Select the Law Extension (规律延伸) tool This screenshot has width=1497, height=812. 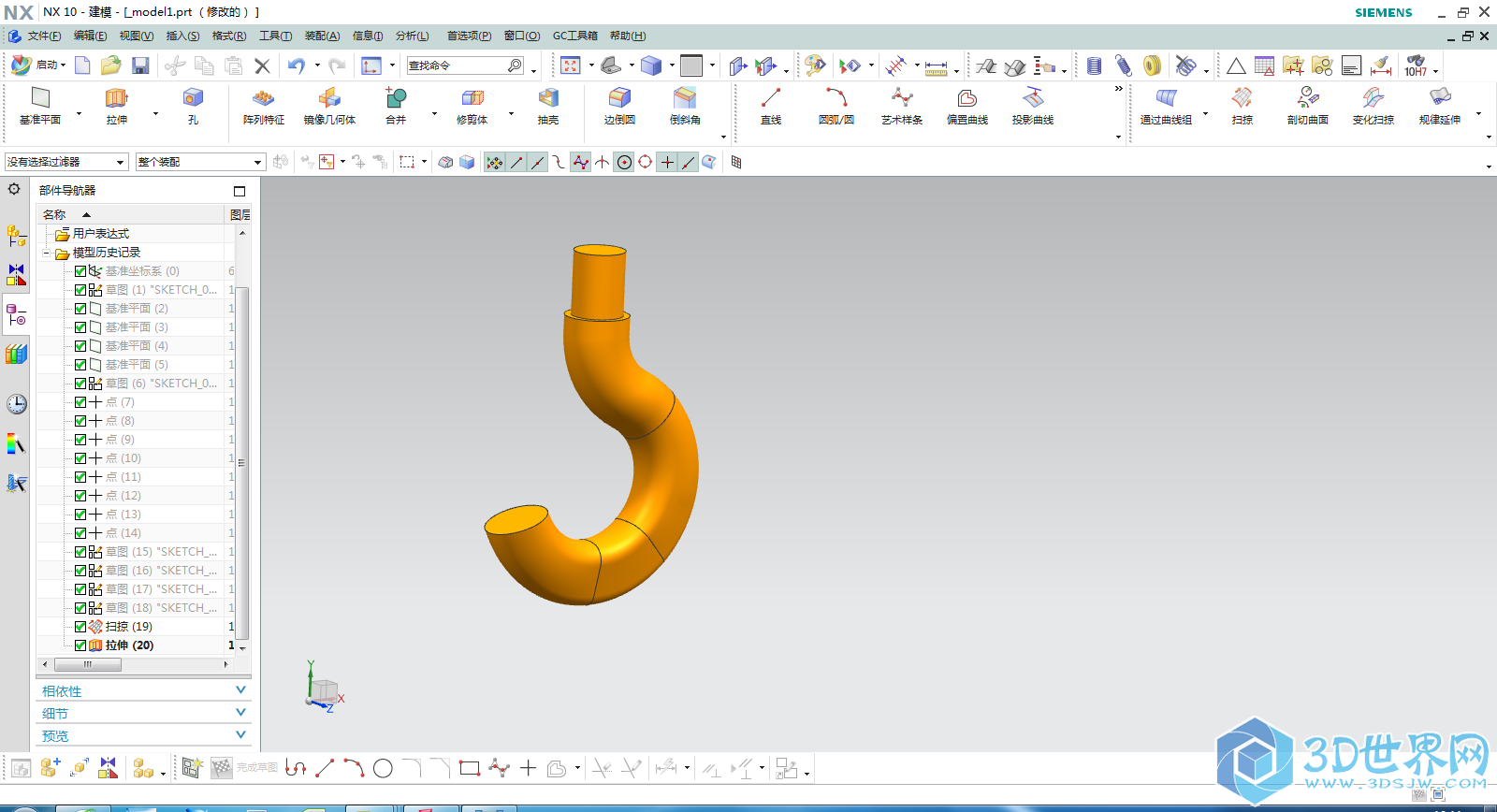[1440, 105]
